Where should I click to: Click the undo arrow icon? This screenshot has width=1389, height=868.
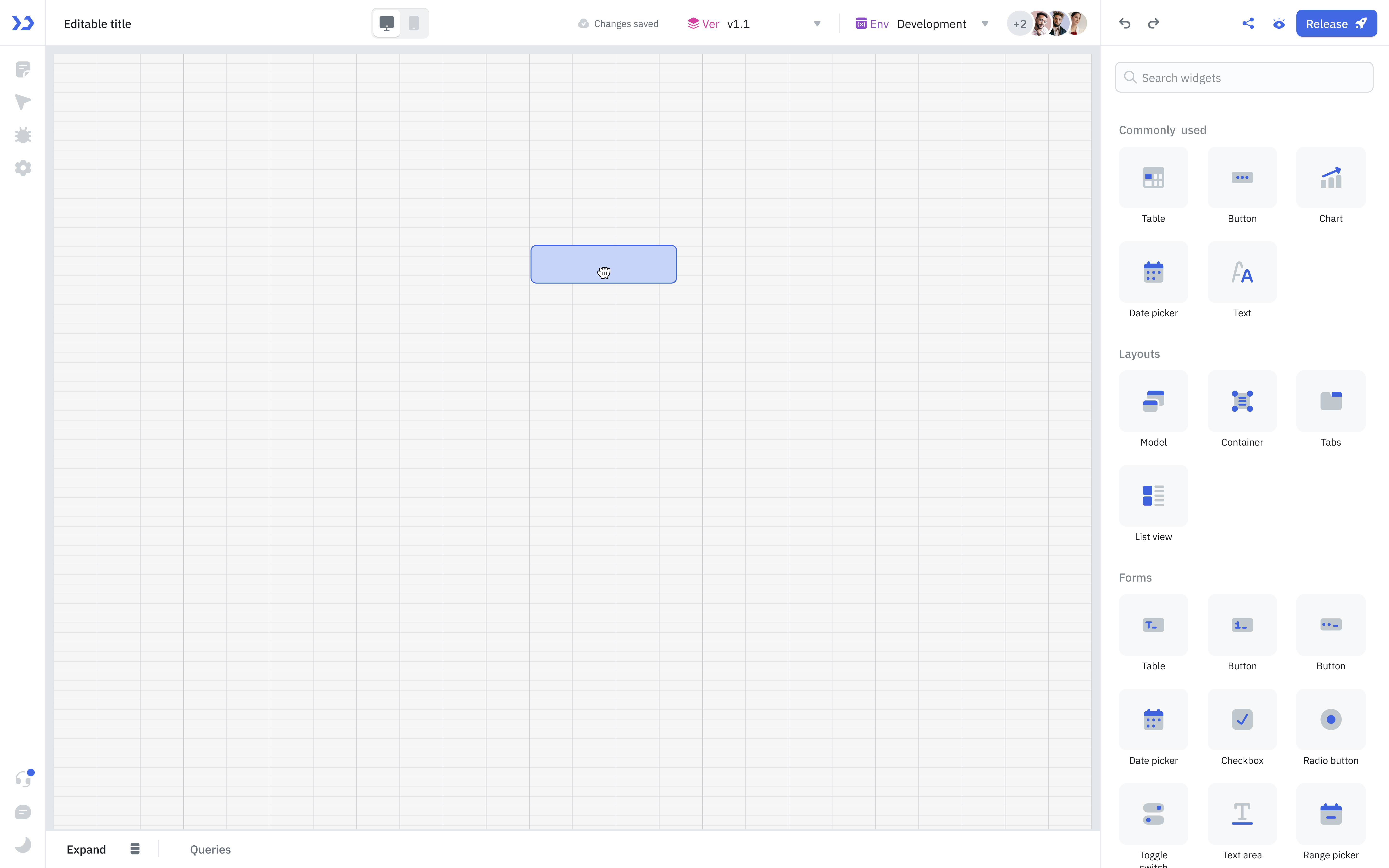[1124, 24]
